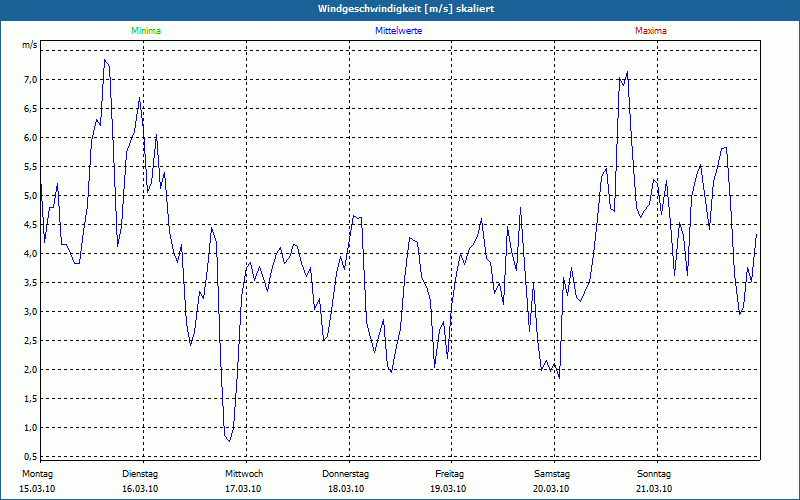Click the blue Mittelwerte legend label
This screenshot has height=500, width=800.
point(398,31)
